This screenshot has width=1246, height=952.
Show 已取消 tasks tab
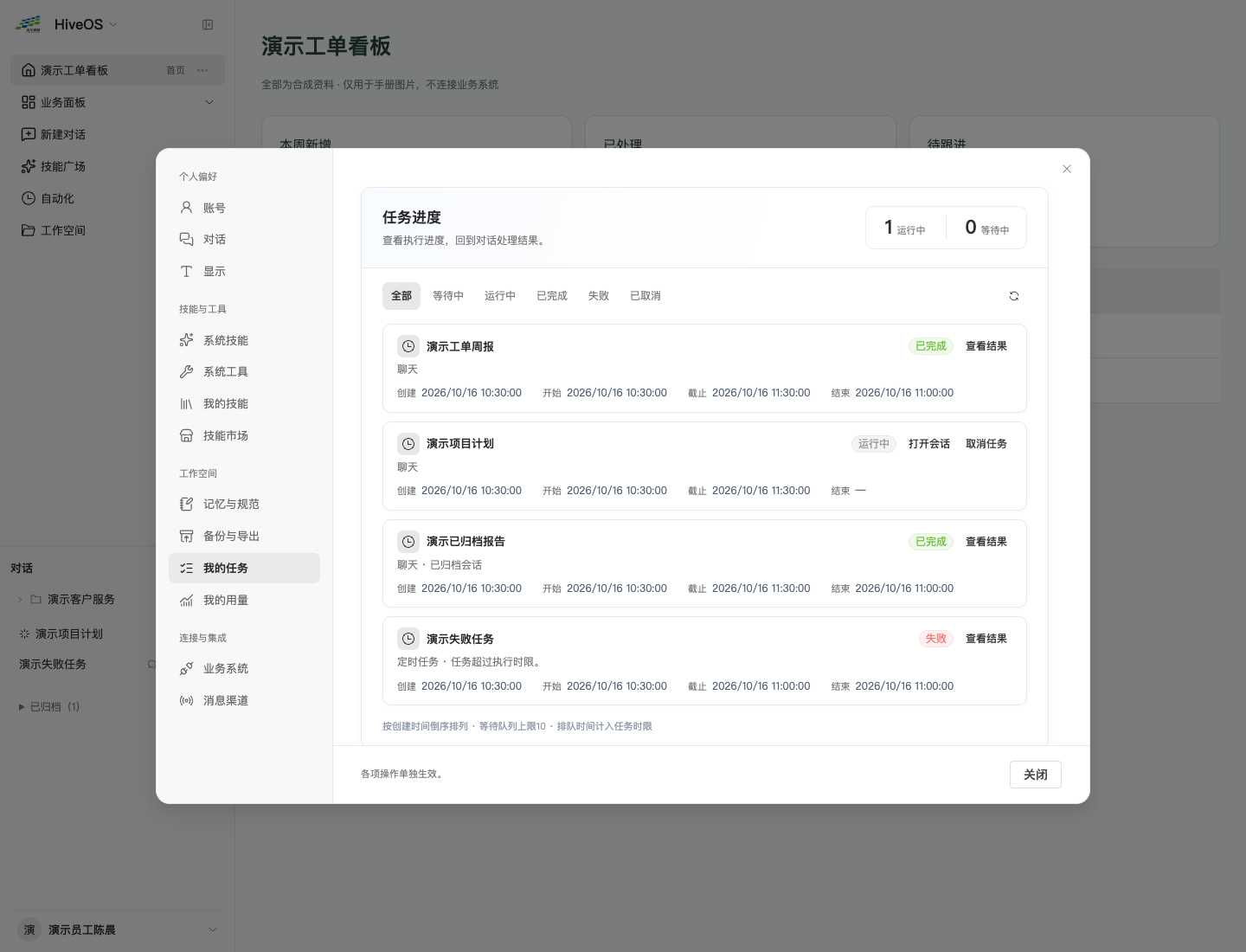645,296
